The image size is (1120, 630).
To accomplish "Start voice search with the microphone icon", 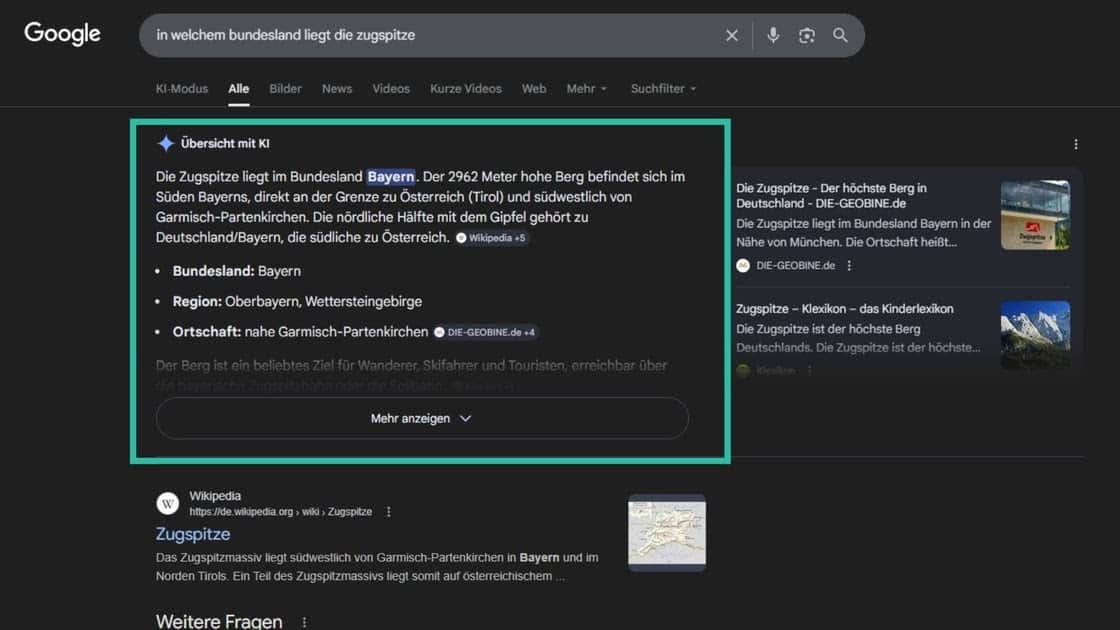I will point(772,34).
